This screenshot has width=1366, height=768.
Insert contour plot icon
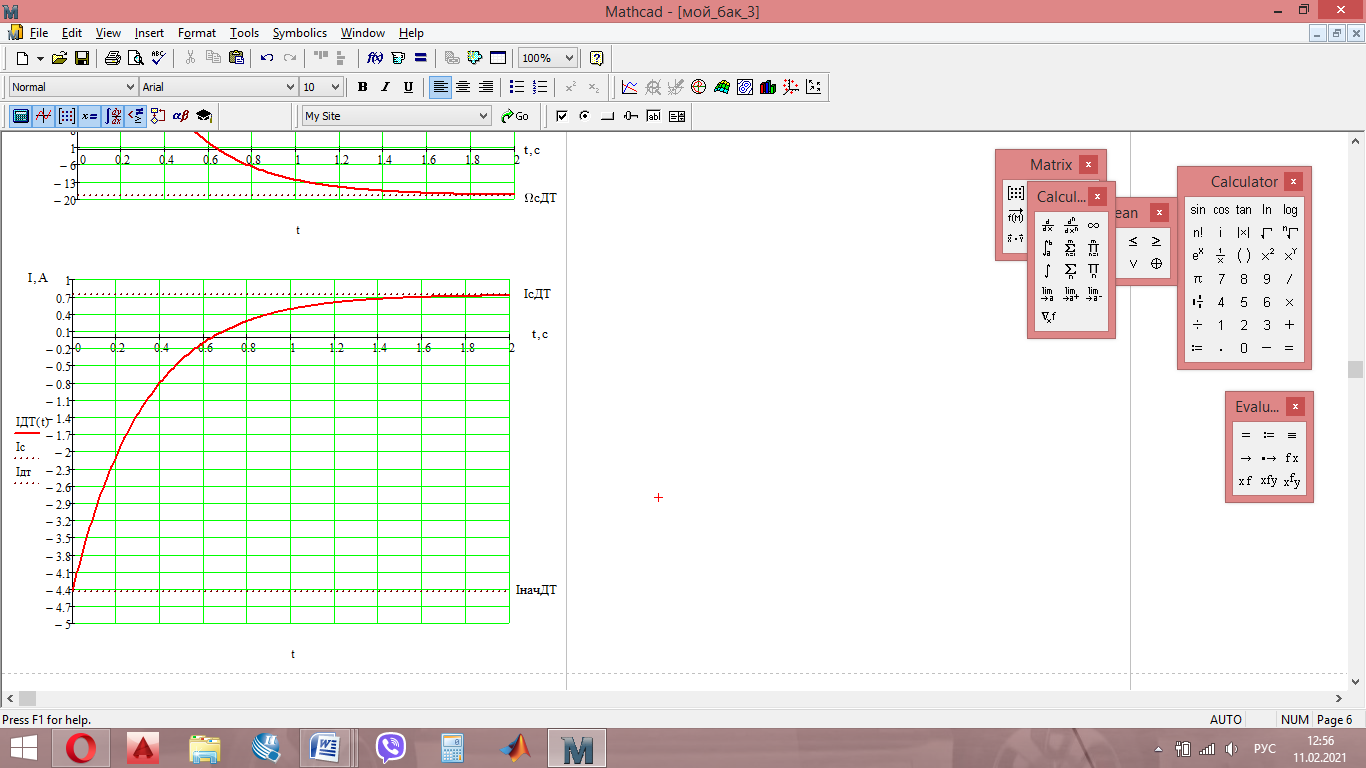point(745,87)
